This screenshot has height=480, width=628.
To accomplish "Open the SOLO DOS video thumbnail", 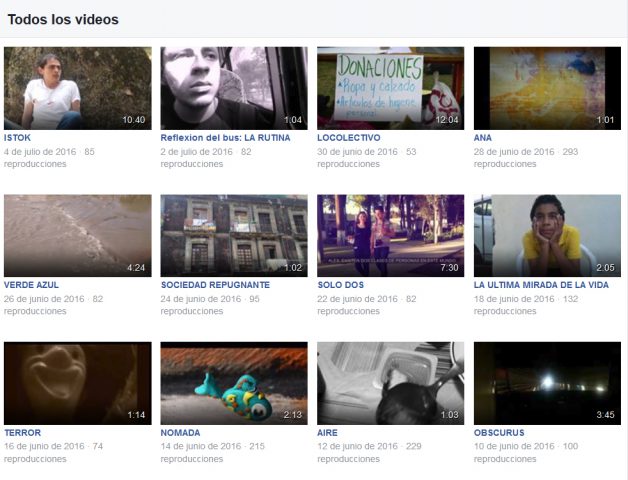I will tap(390, 235).
